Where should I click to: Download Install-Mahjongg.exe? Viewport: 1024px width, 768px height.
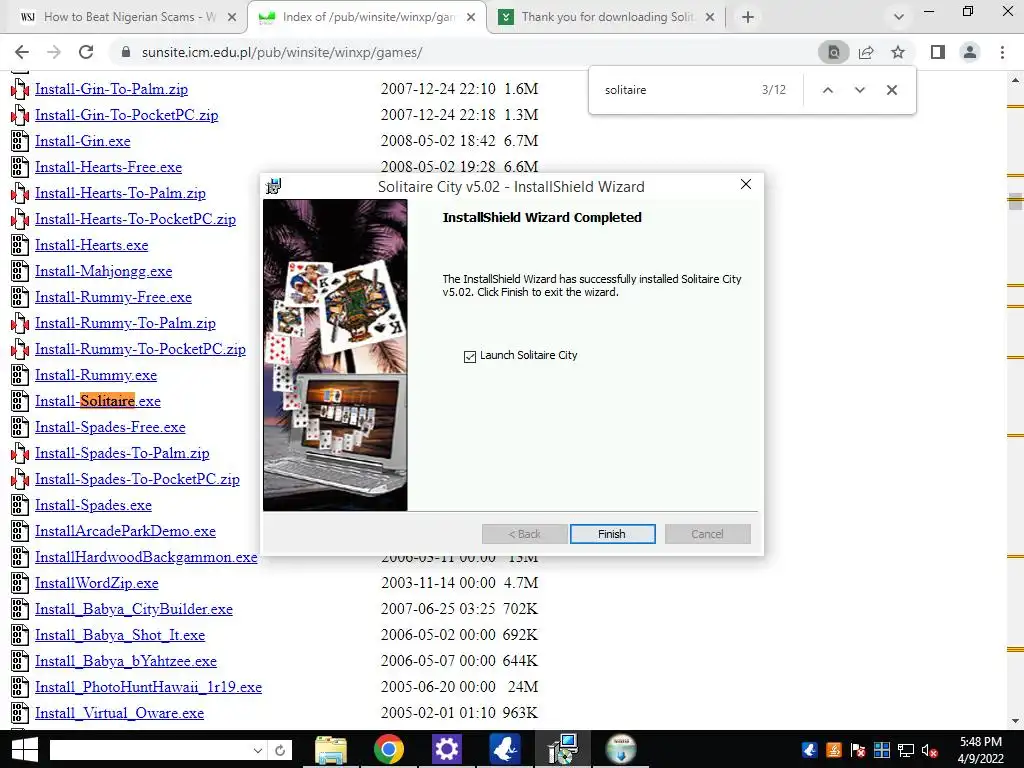104,271
